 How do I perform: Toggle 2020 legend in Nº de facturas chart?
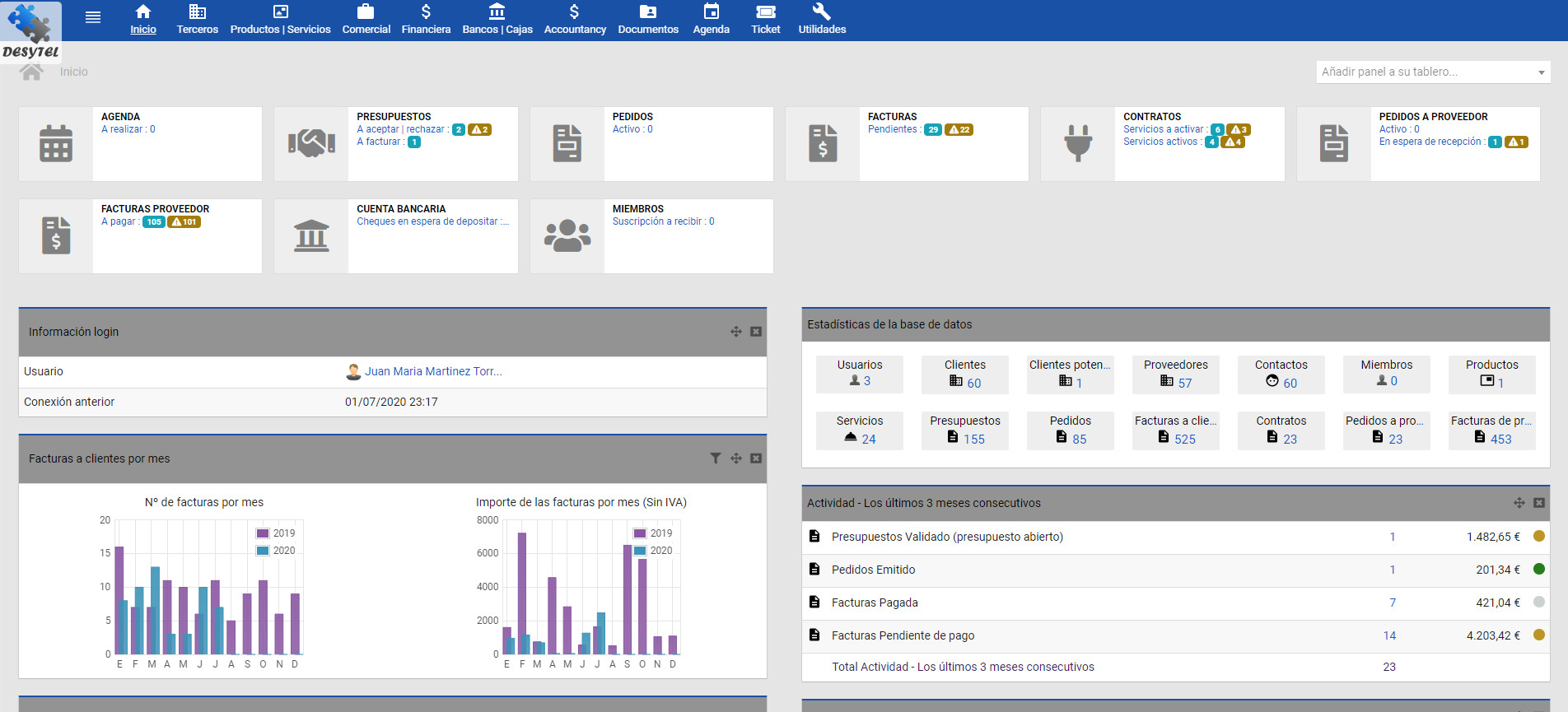click(x=276, y=551)
